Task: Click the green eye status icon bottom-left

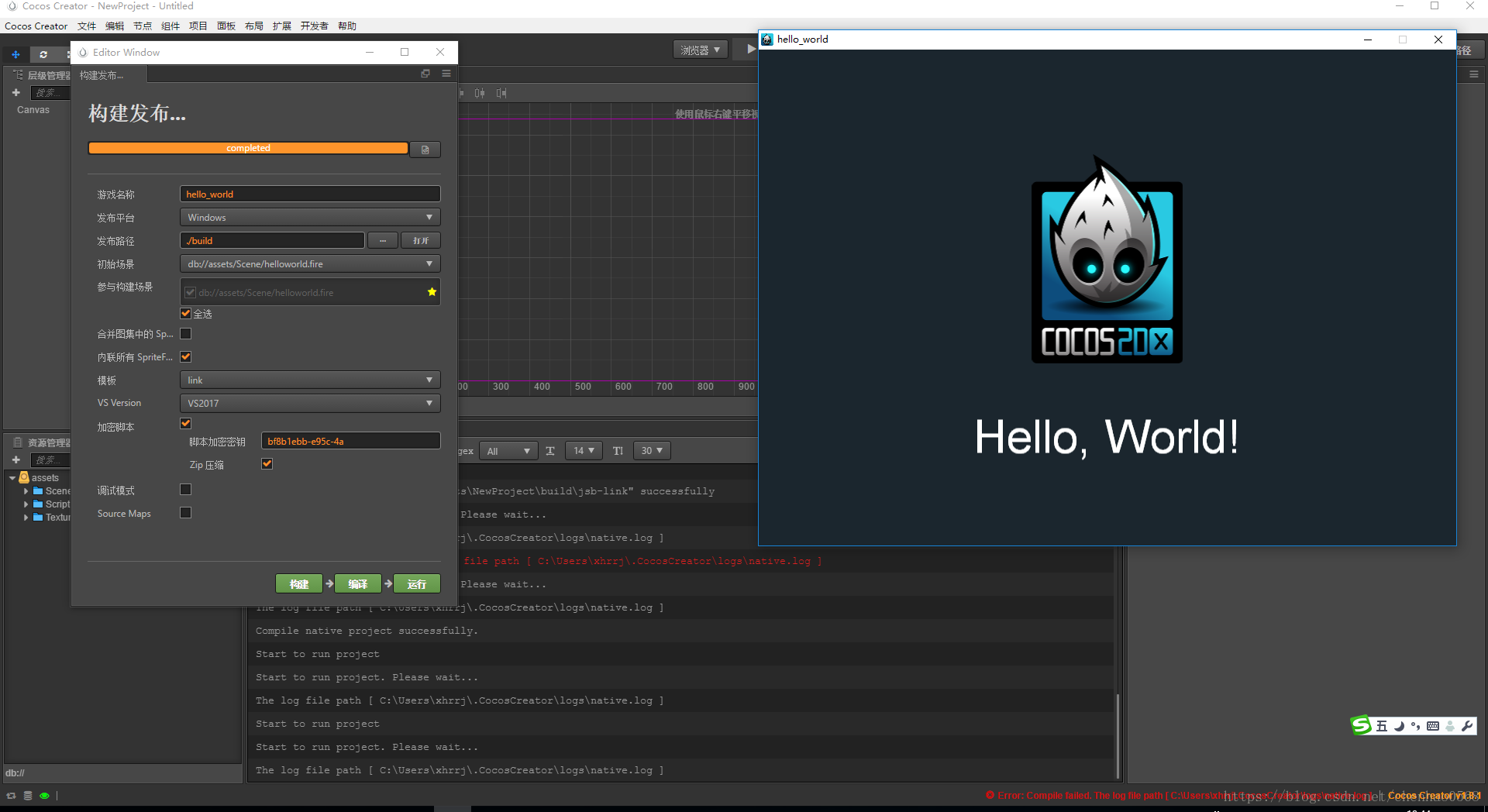Action: [44, 796]
